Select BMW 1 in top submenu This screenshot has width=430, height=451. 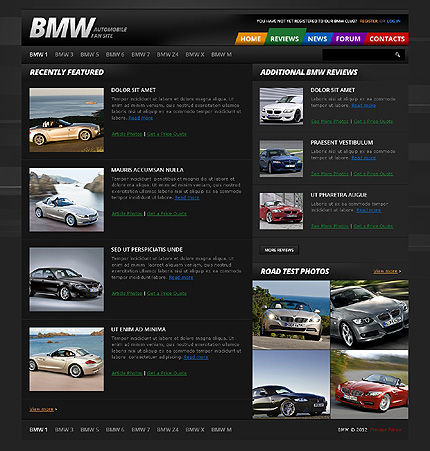click(38, 54)
